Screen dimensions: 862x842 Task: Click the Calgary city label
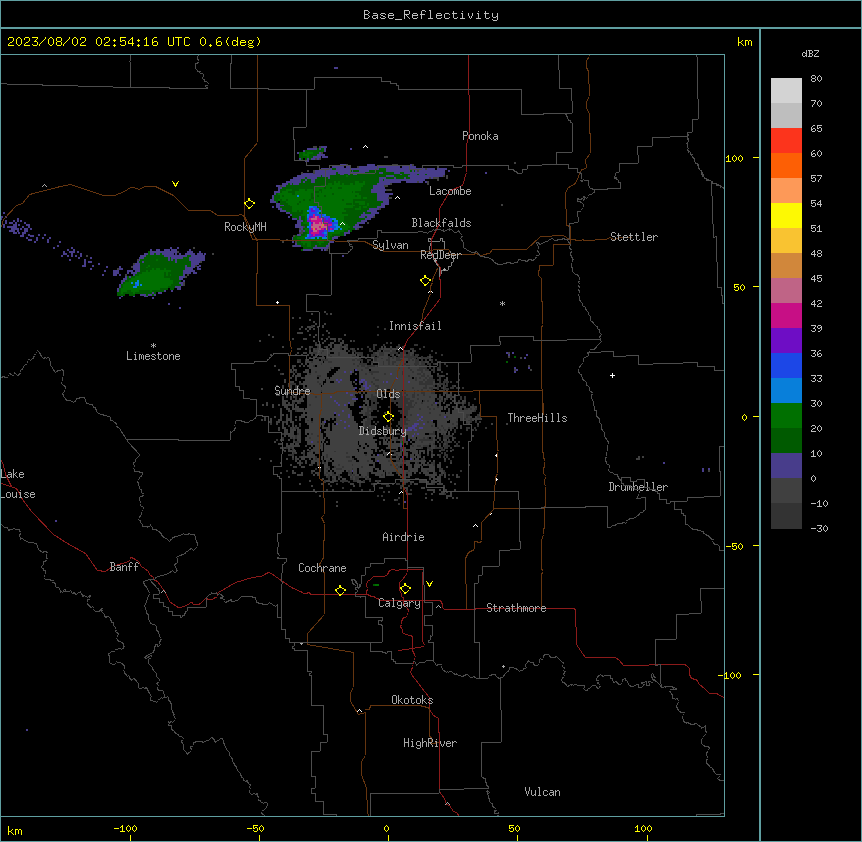399,603
